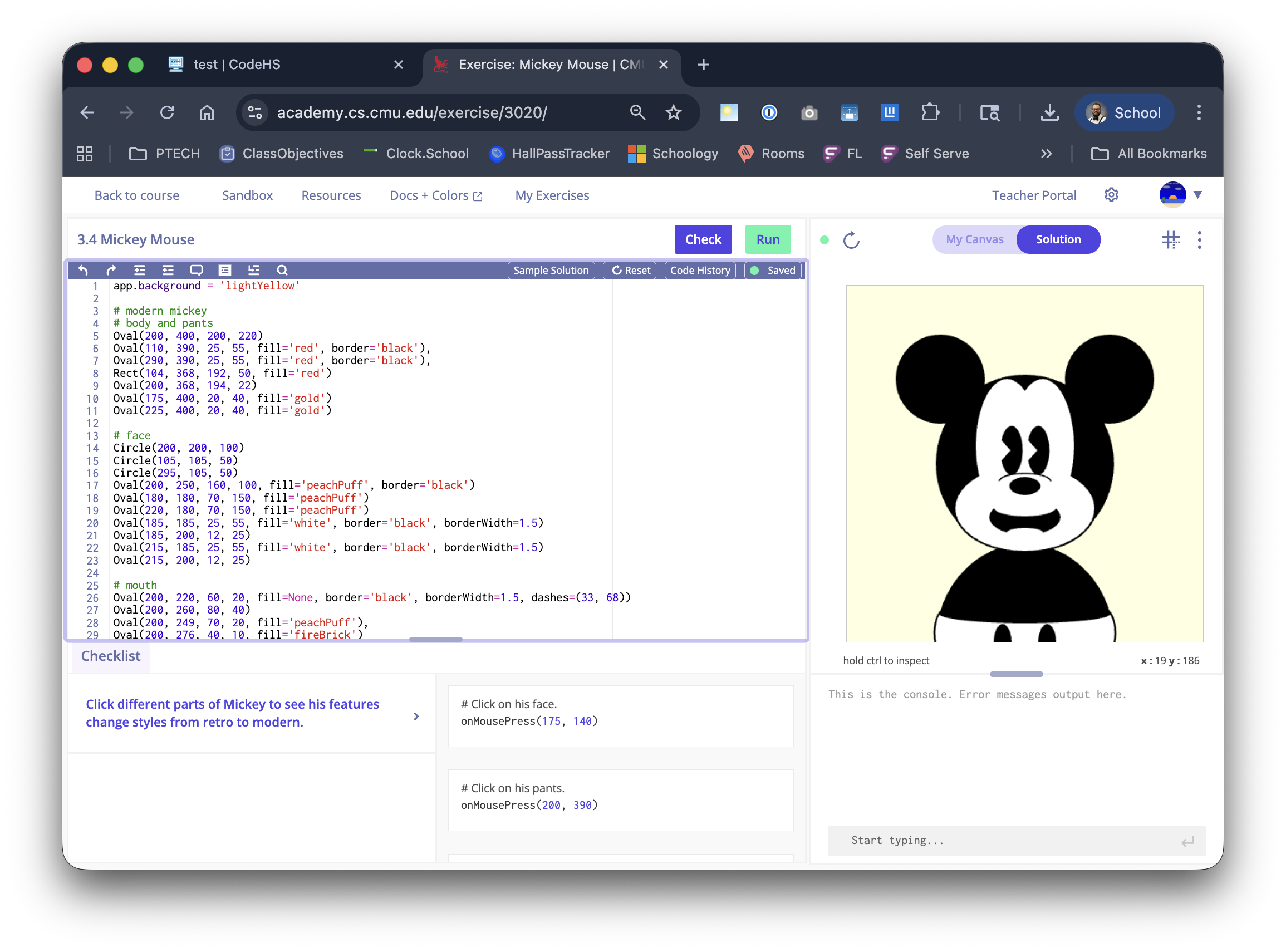
Task: Go Back to course
Action: (136, 195)
